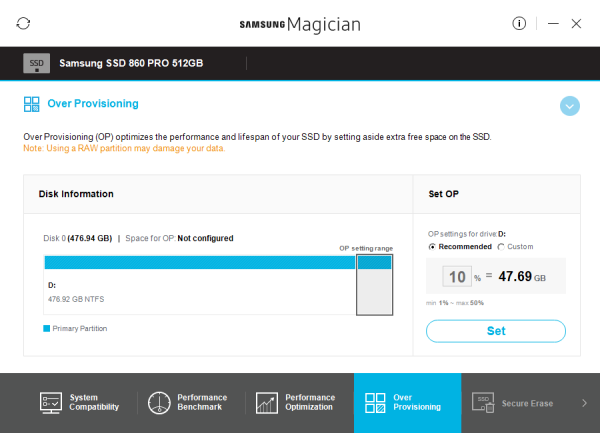Click the refresh icon in title bar

coord(24,23)
